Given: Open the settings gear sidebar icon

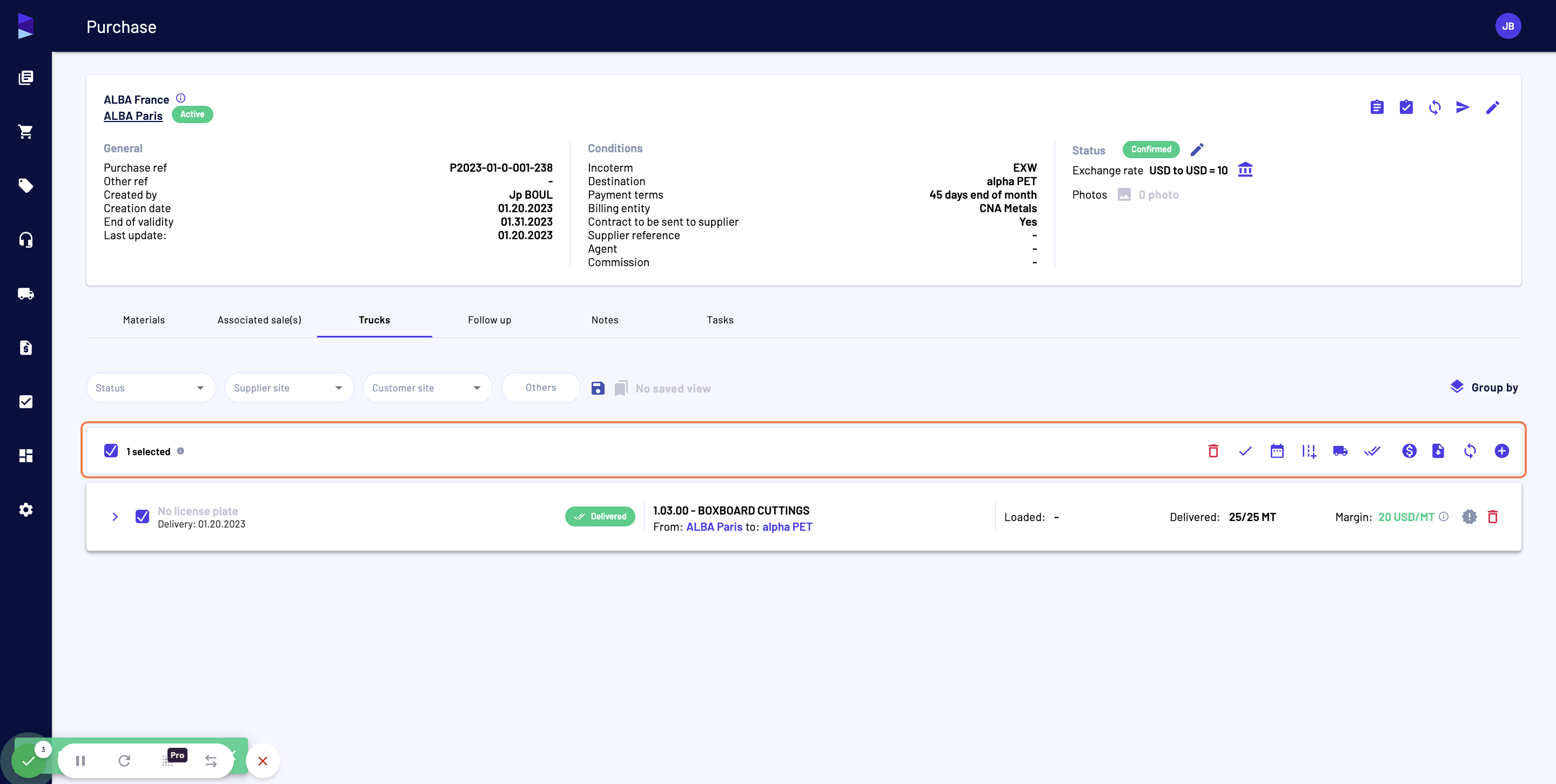Looking at the screenshot, I should (x=25, y=509).
